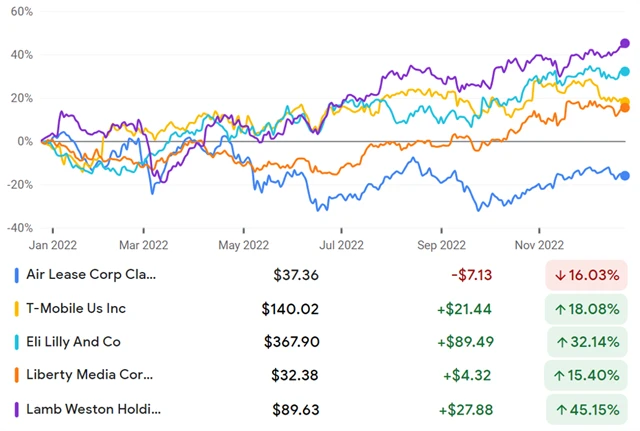The width and height of the screenshot is (640, 431).
Task: Click the green 45.15% gain badge
Action: coord(587,409)
